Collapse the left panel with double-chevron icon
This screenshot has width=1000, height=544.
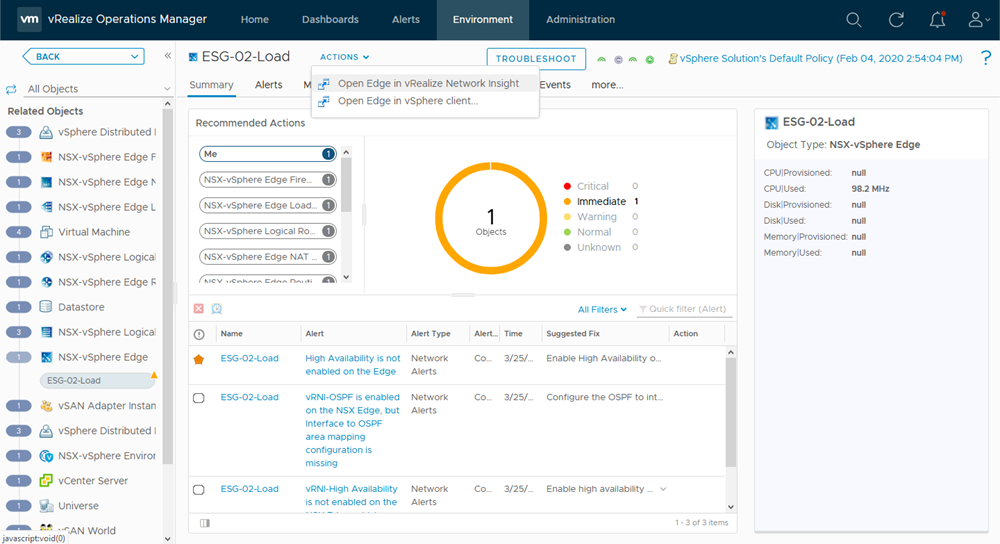point(168,57)
